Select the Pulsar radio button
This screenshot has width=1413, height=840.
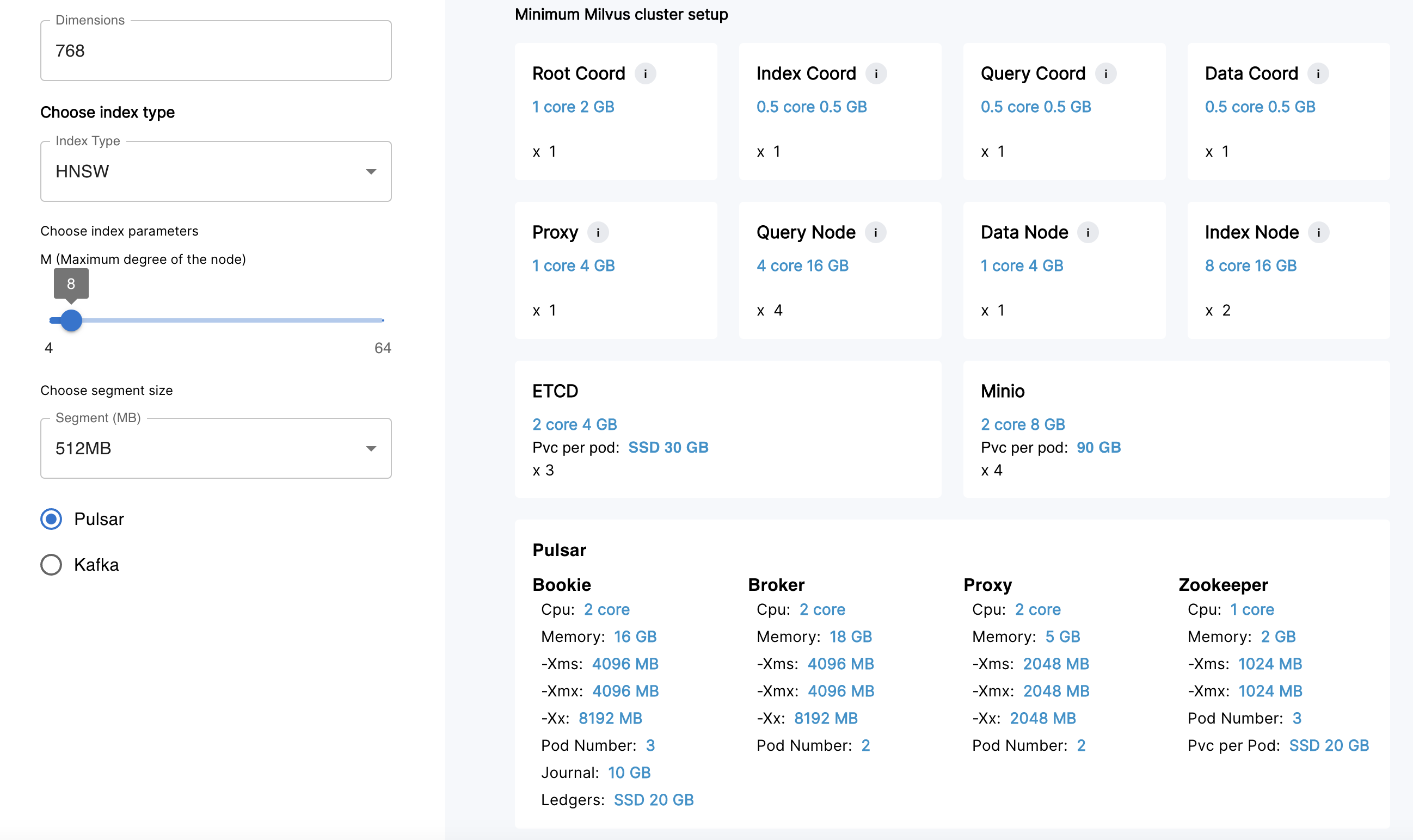coord(51,519)
